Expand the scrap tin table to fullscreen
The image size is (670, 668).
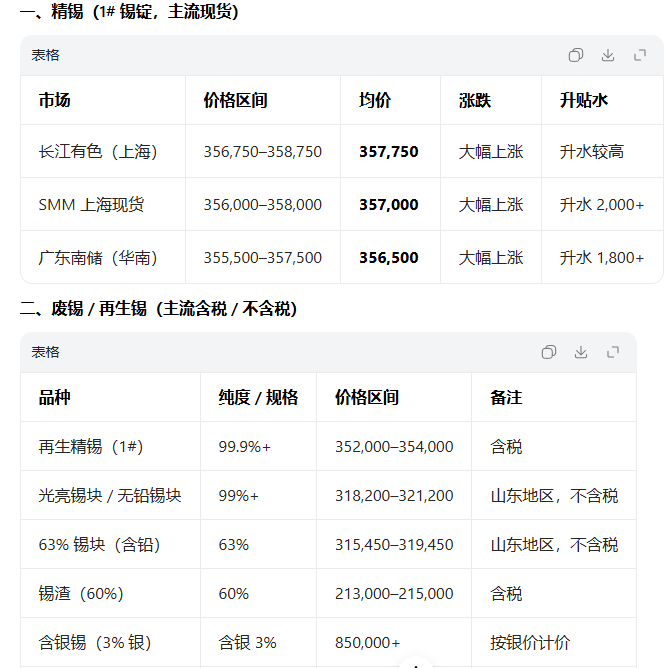613,352
